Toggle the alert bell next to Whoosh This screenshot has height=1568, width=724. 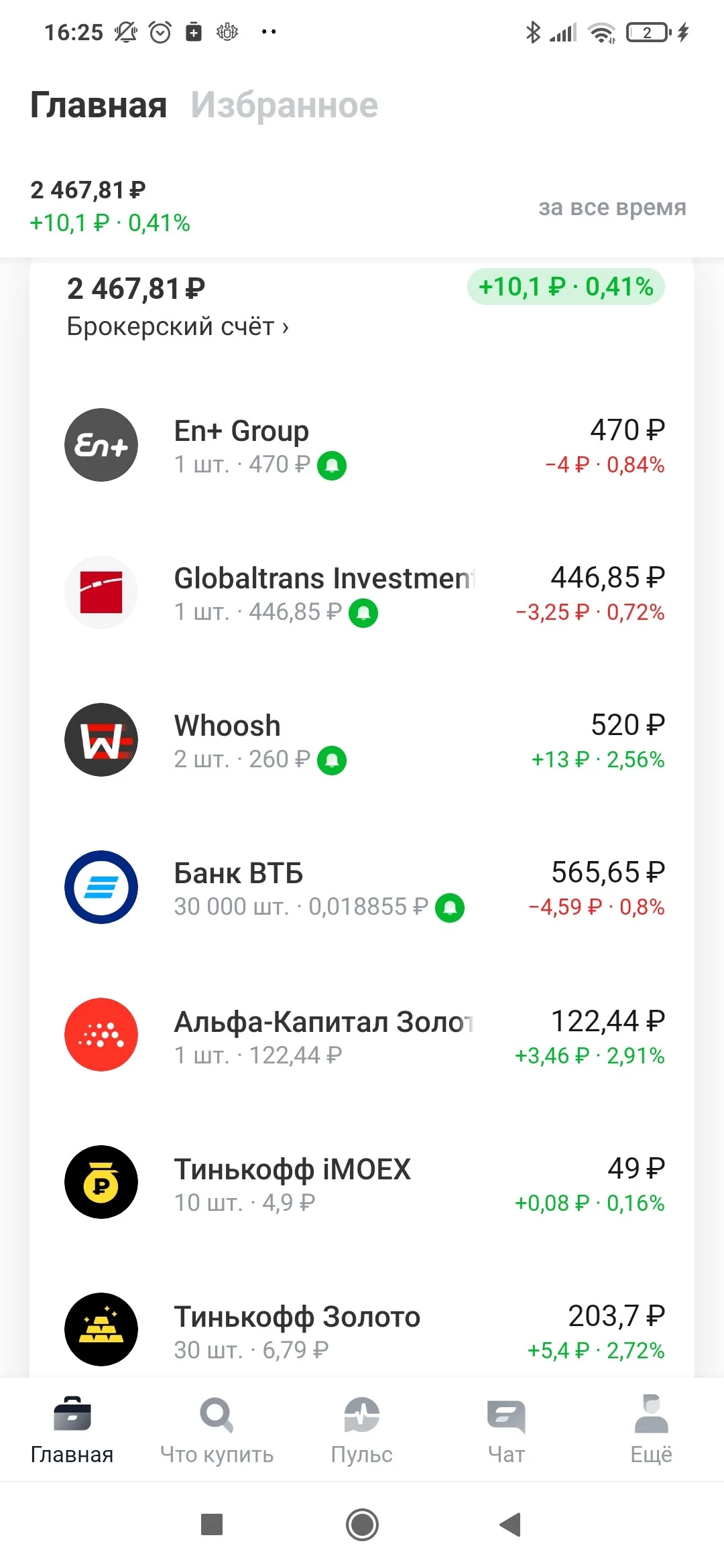(x=332, y=760)
